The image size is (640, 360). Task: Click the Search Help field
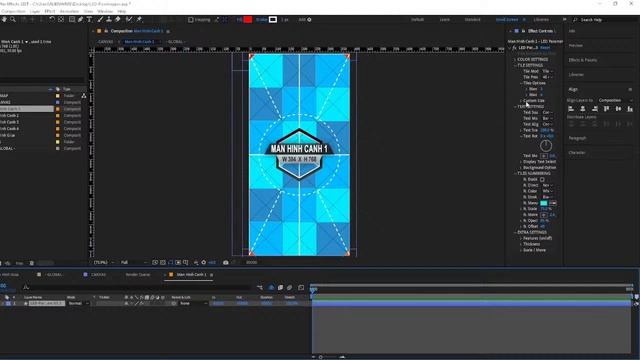[605, 20]
